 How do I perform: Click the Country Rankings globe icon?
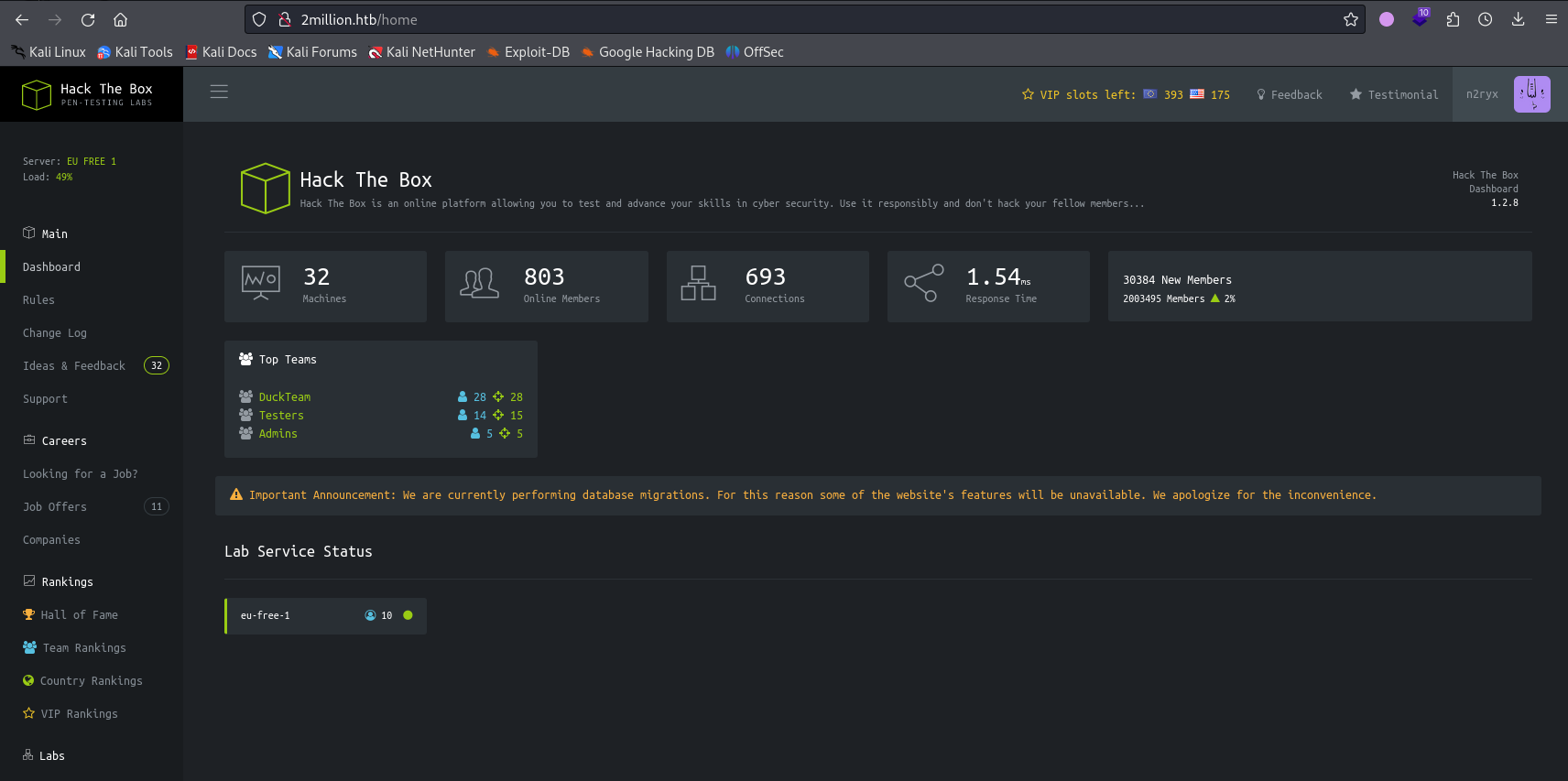tap(28, 680)
